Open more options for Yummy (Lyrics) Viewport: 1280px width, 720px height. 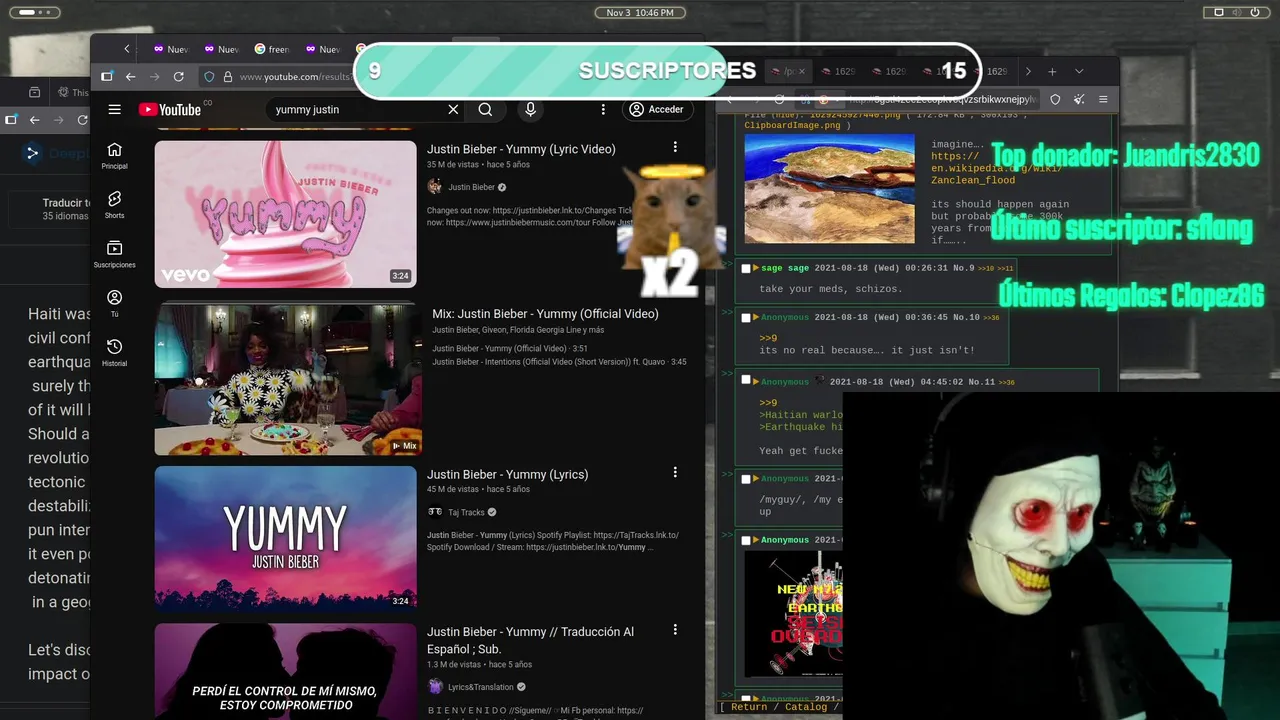coord(675,473)
